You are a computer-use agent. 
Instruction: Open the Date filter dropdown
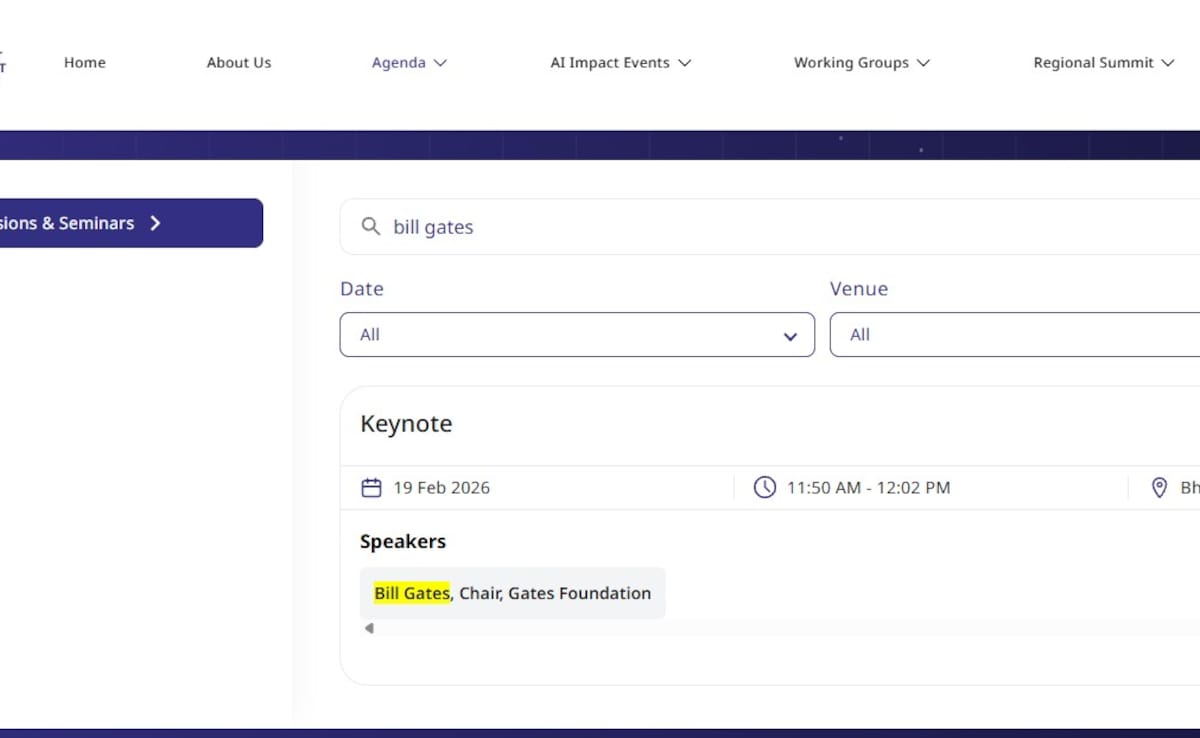tap(577, 335)
